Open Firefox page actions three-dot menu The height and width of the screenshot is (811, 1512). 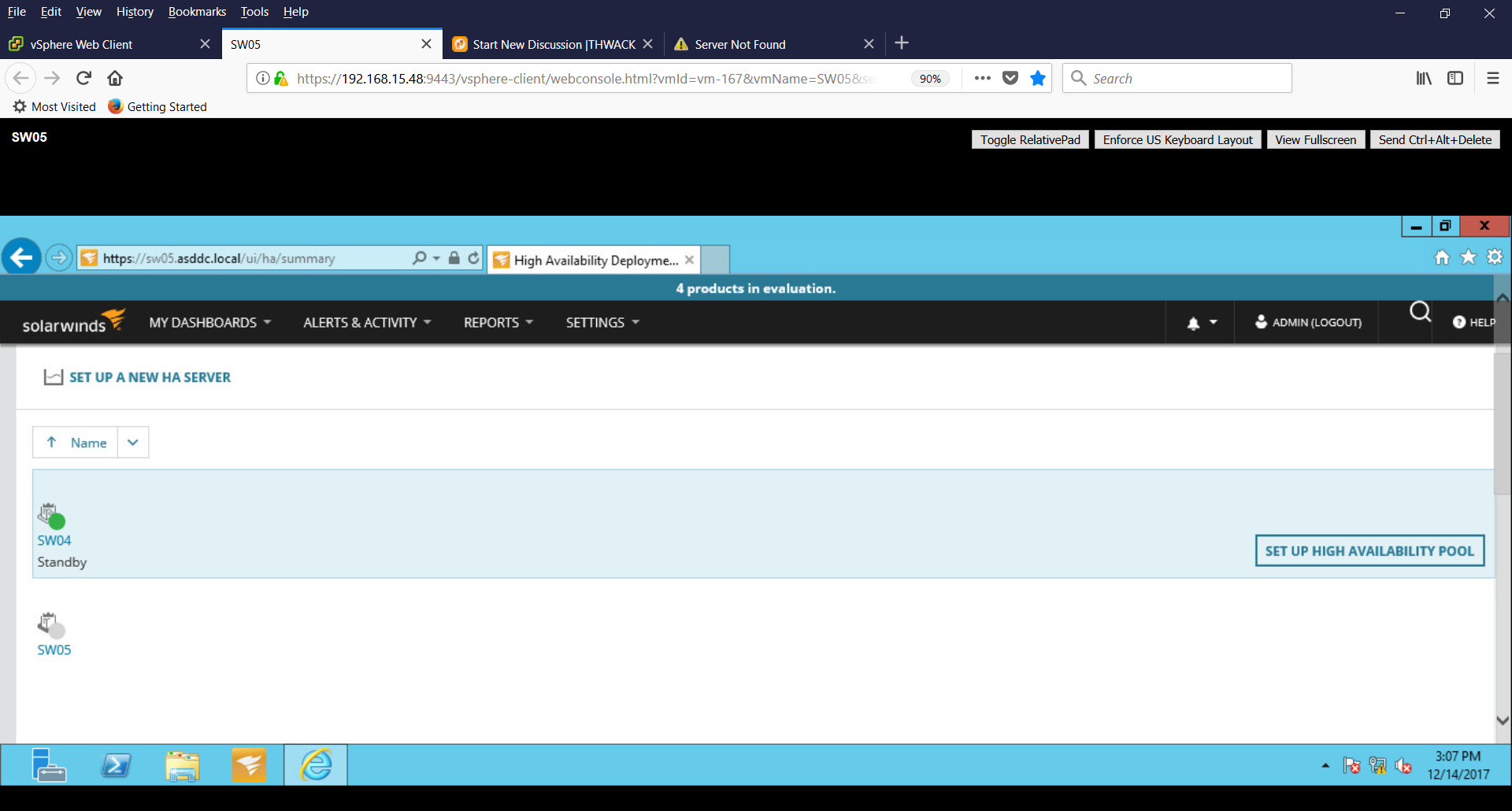click(982, 78)
